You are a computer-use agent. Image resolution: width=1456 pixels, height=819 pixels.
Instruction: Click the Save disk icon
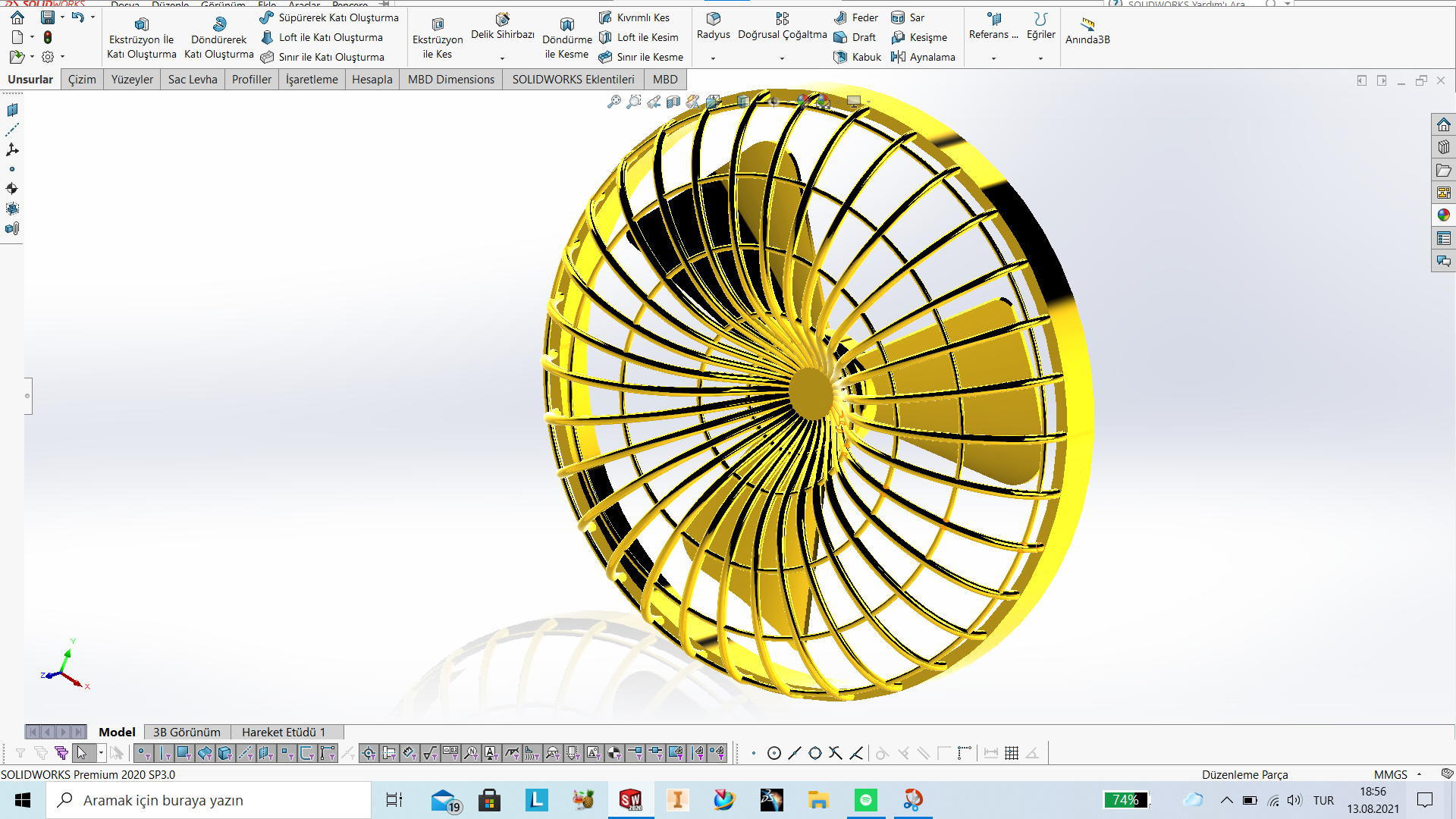point(48,17)
